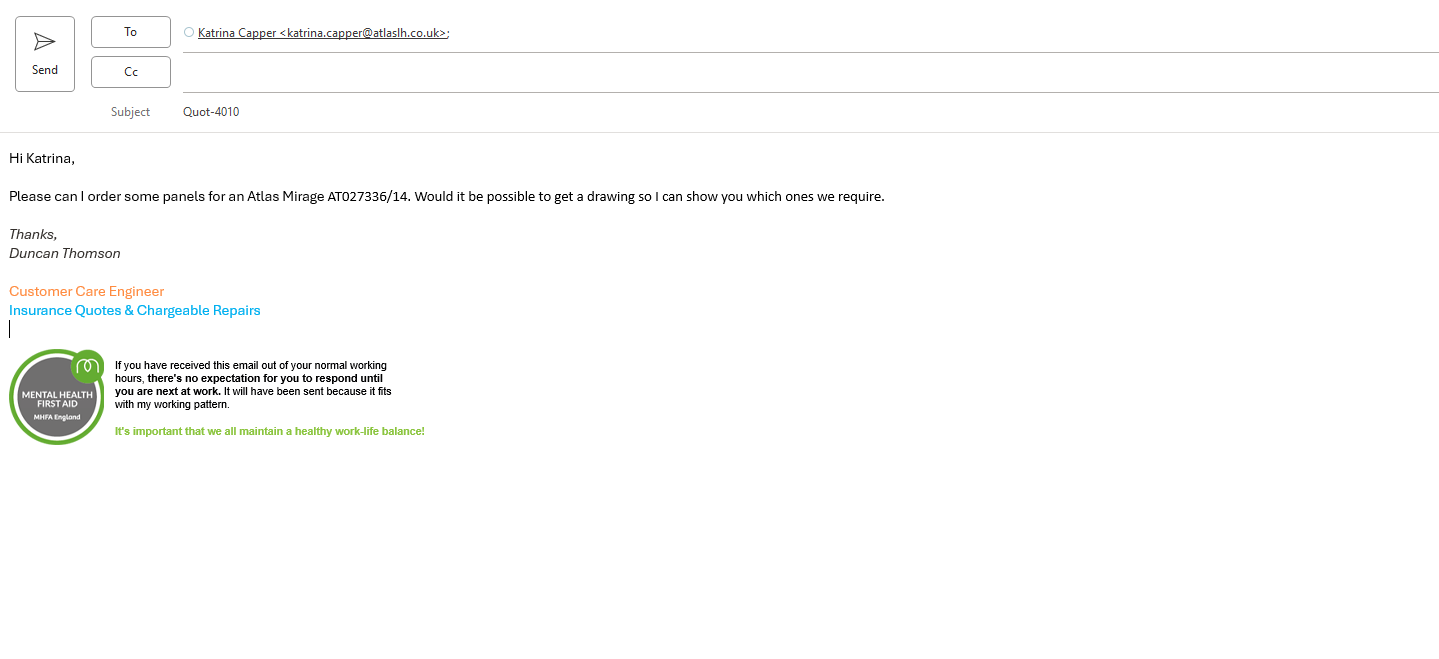Click the small green badge on the MHFA logo

[x=88, y=365]
